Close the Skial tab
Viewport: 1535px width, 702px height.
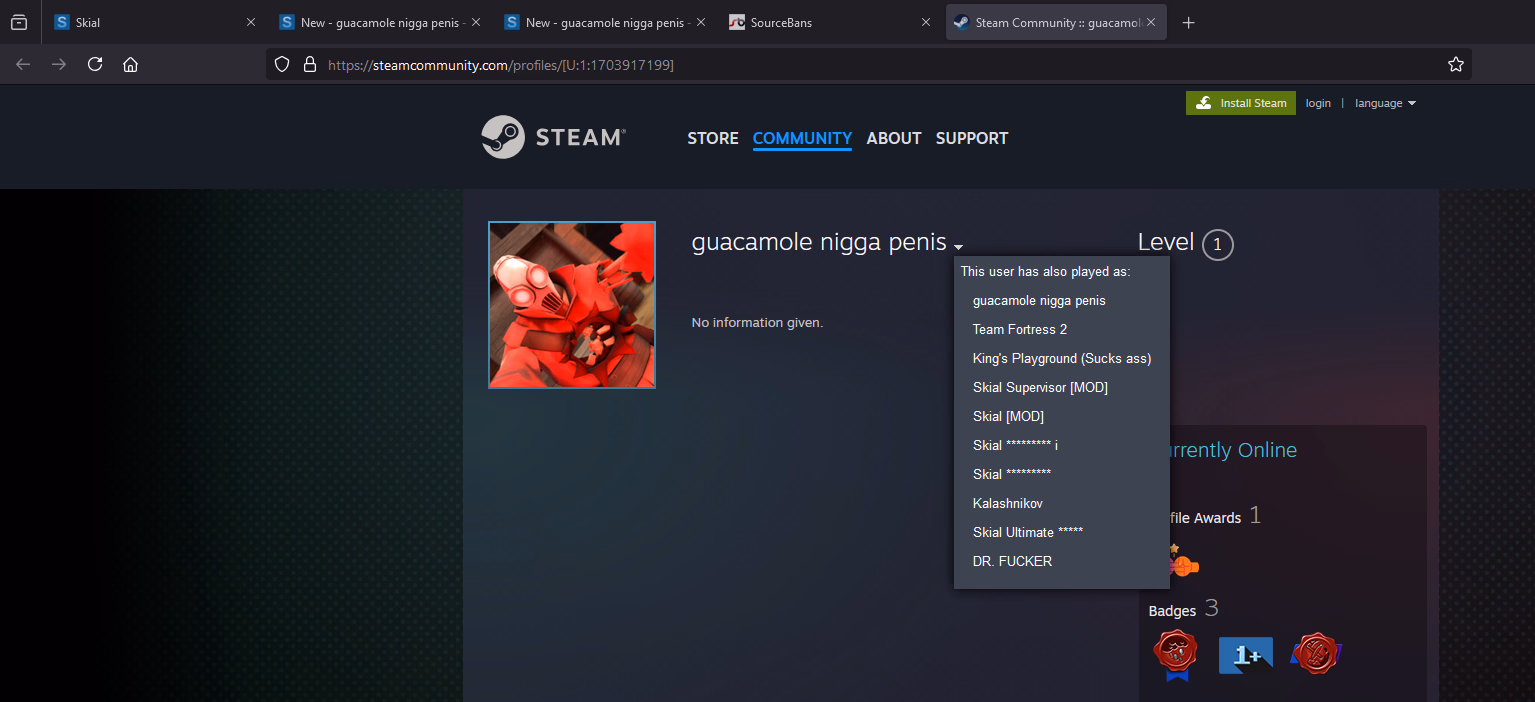[x=251, y=22]
